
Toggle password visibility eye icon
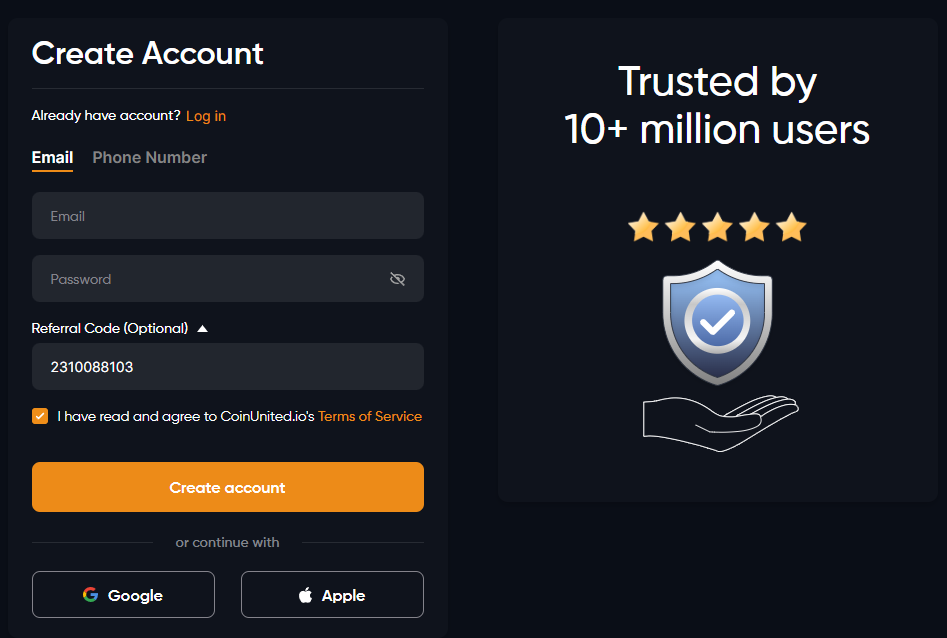397,279
